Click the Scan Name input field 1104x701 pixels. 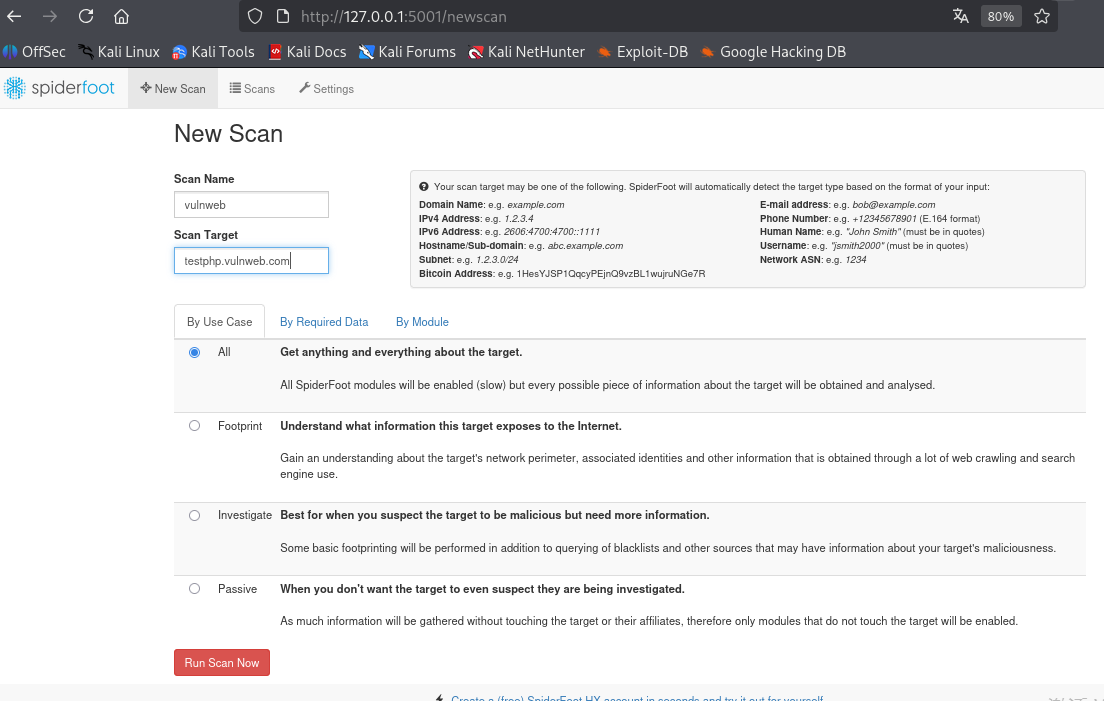point(251,205)
